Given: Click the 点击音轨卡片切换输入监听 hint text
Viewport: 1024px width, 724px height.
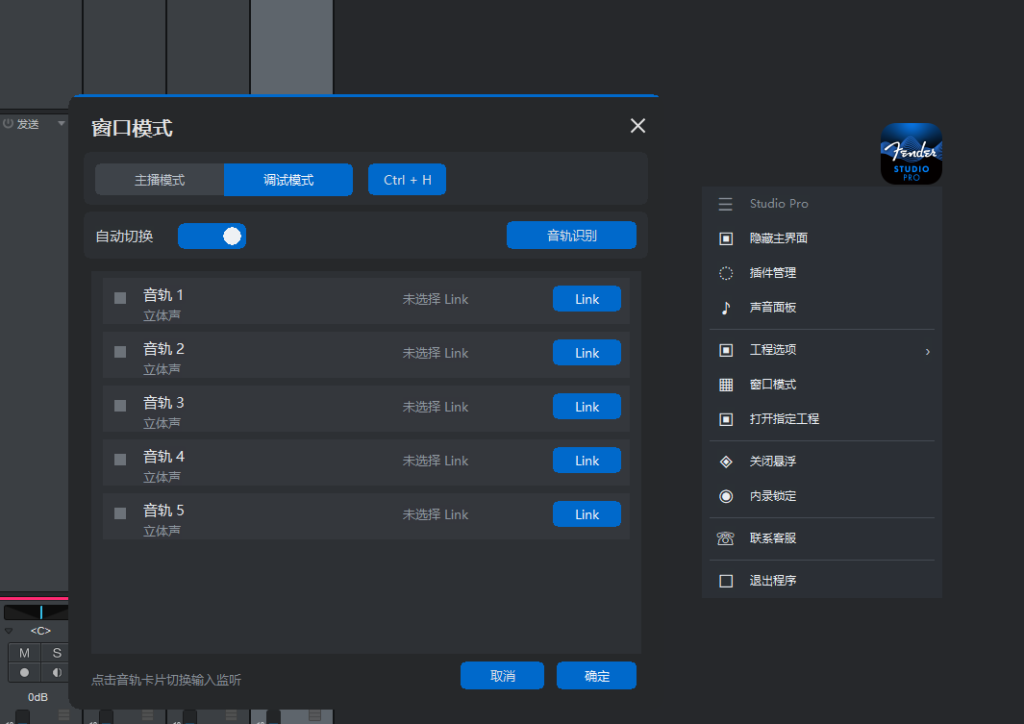Looking at the screenshot, I should click(166, 680).
